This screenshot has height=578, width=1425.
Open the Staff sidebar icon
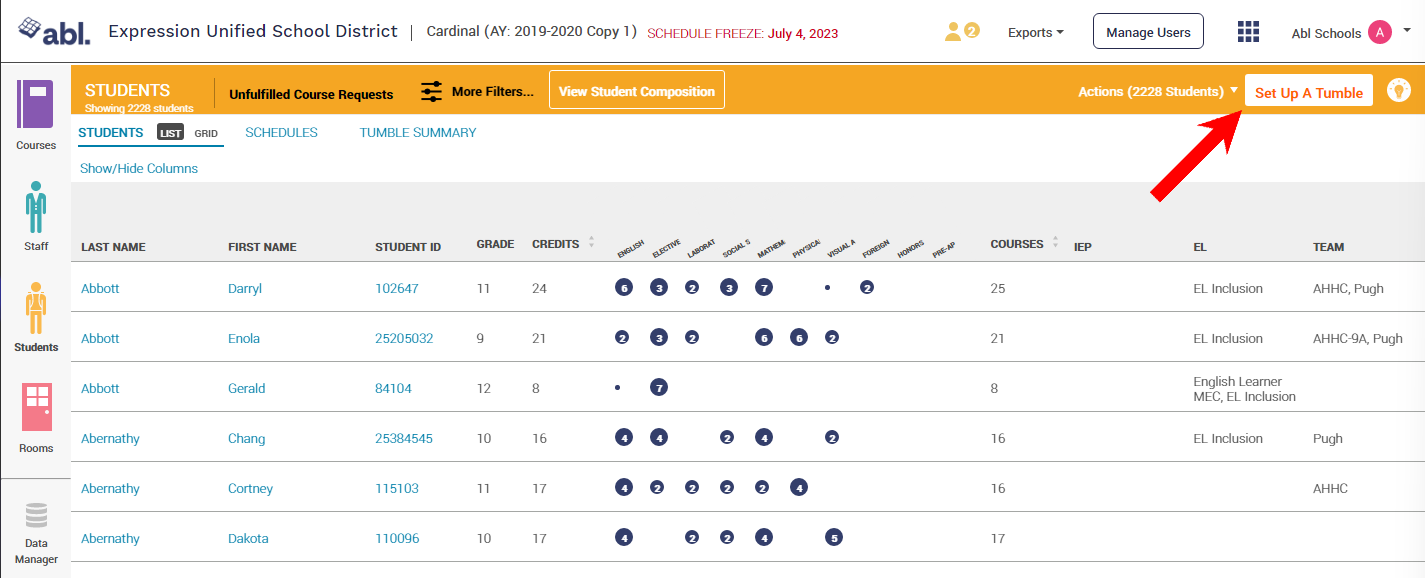click(35, 206)
